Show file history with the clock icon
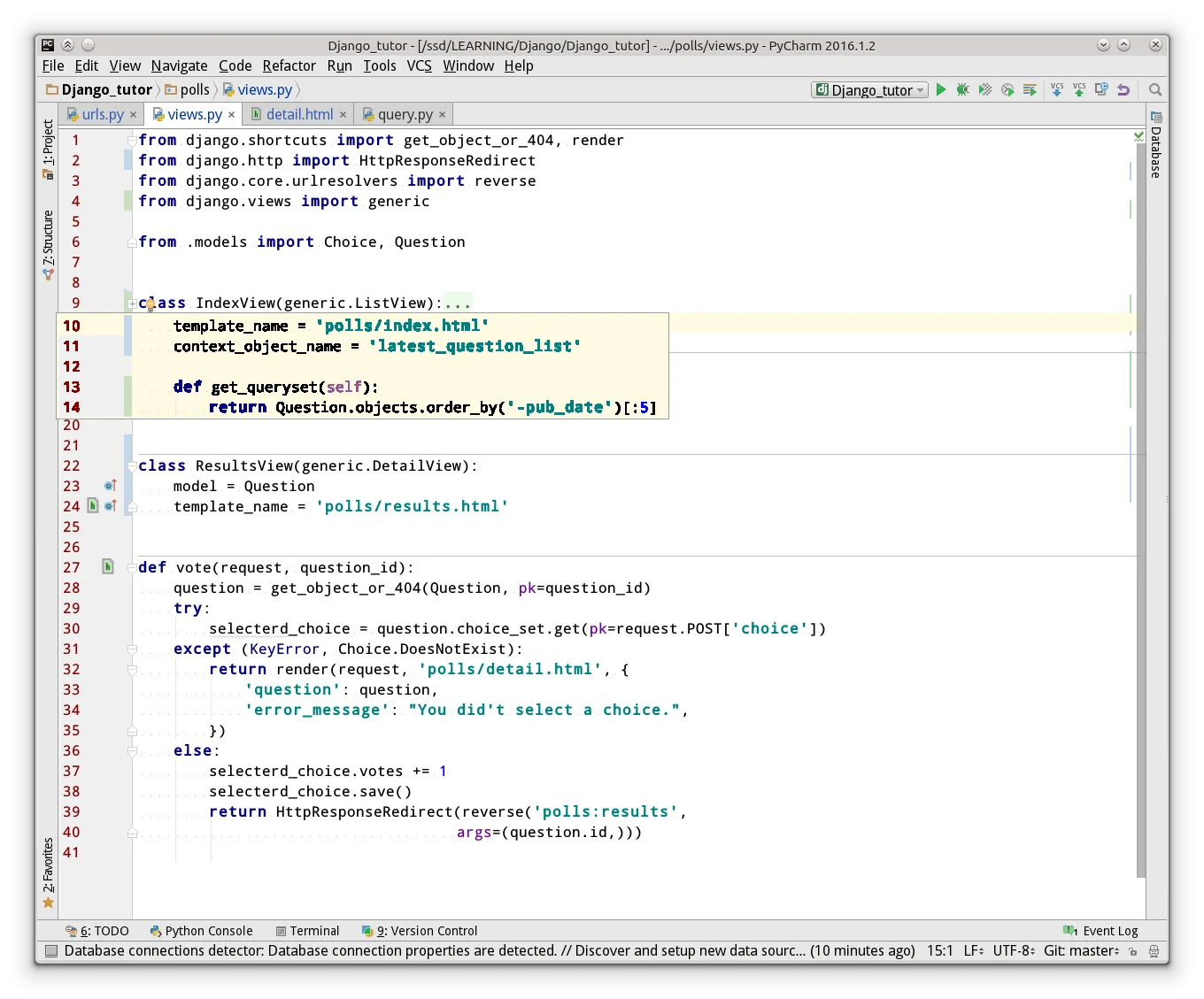Image resolution: width=1204 pixels, height=999 pixels. click(x=1101, y=89)
